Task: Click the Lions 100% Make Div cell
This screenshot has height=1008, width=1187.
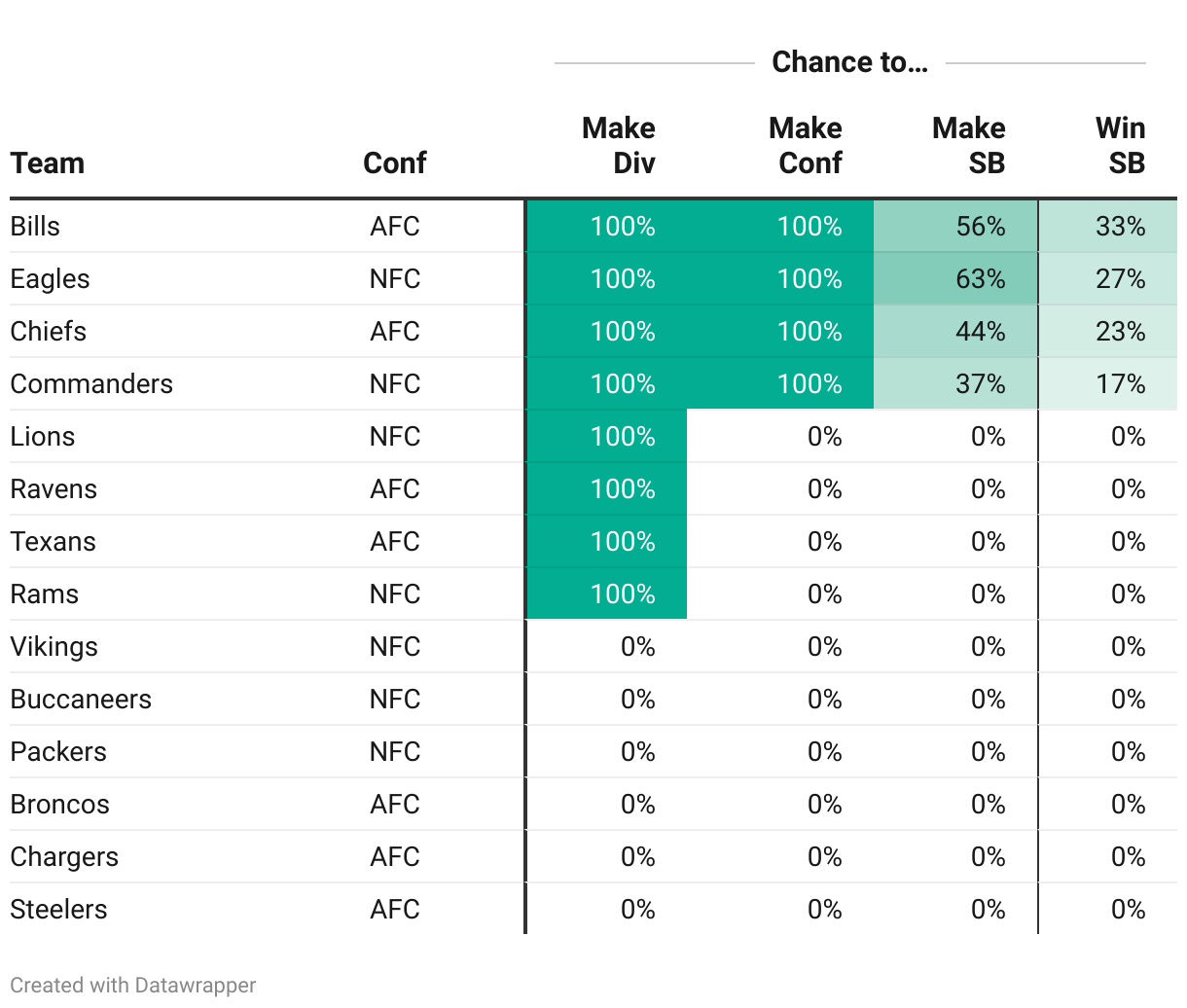Action: coord(623,437)
